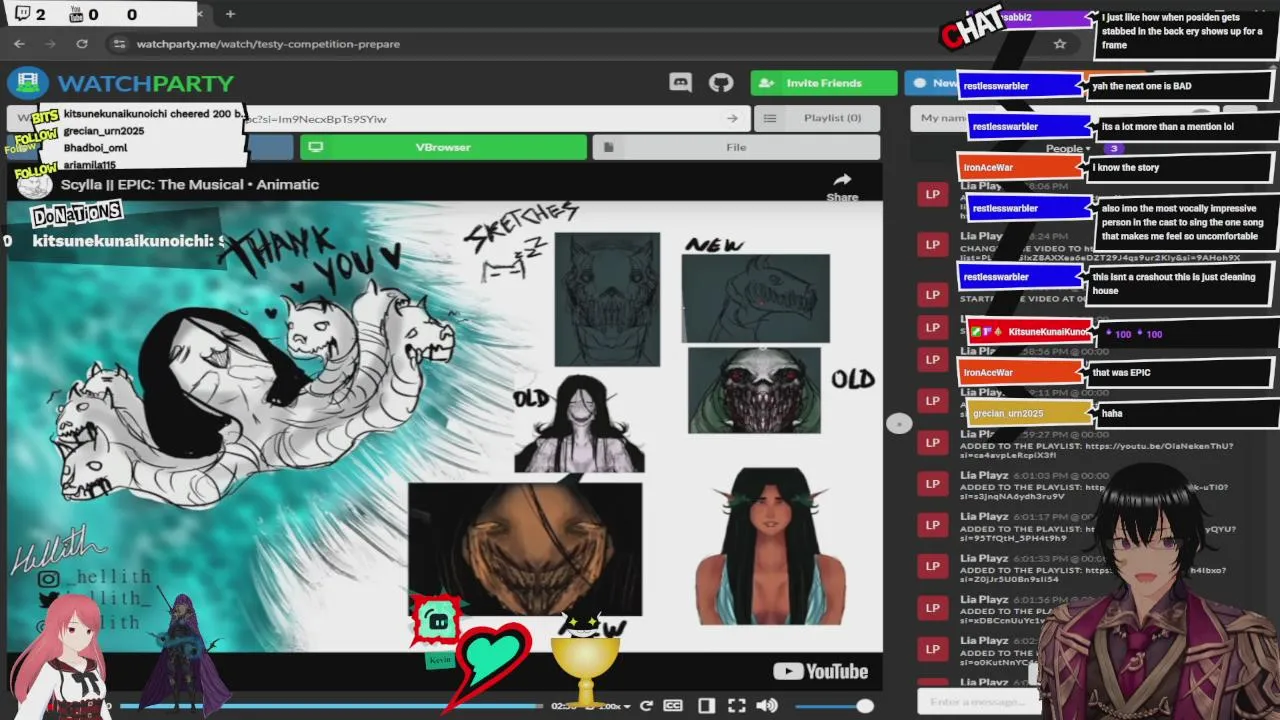Expand the People list dropdown
Screen dimensions: 1280x720
click(1066, 149)
